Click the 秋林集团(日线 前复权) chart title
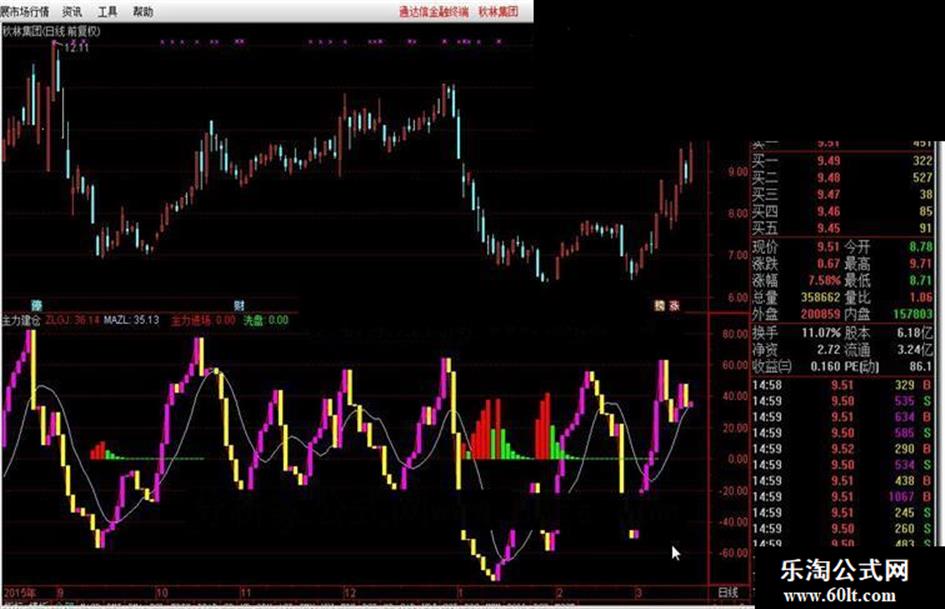This screenshot has width=945, height=609. click(51, 31)
